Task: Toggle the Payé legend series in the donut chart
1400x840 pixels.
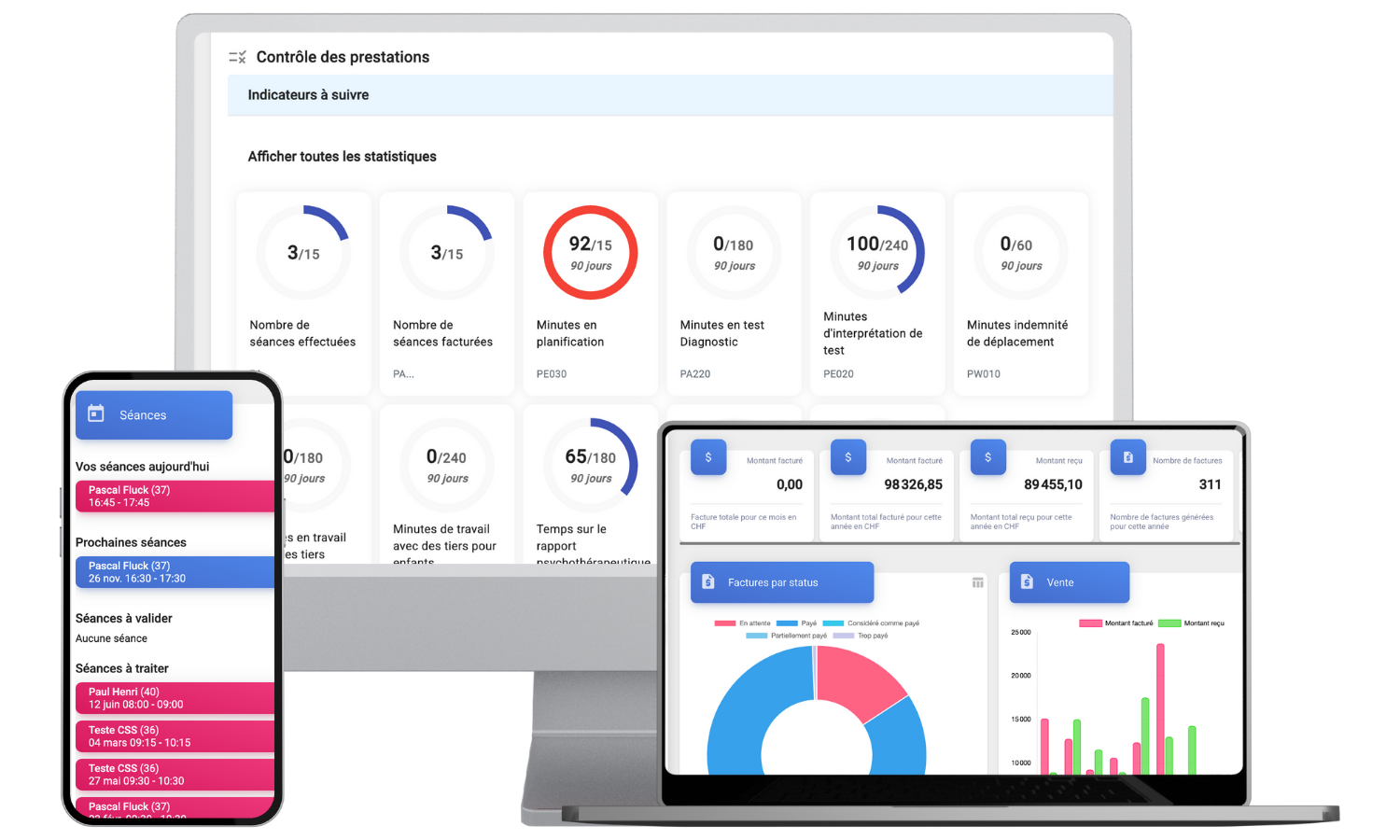Action: coord(796,623)
